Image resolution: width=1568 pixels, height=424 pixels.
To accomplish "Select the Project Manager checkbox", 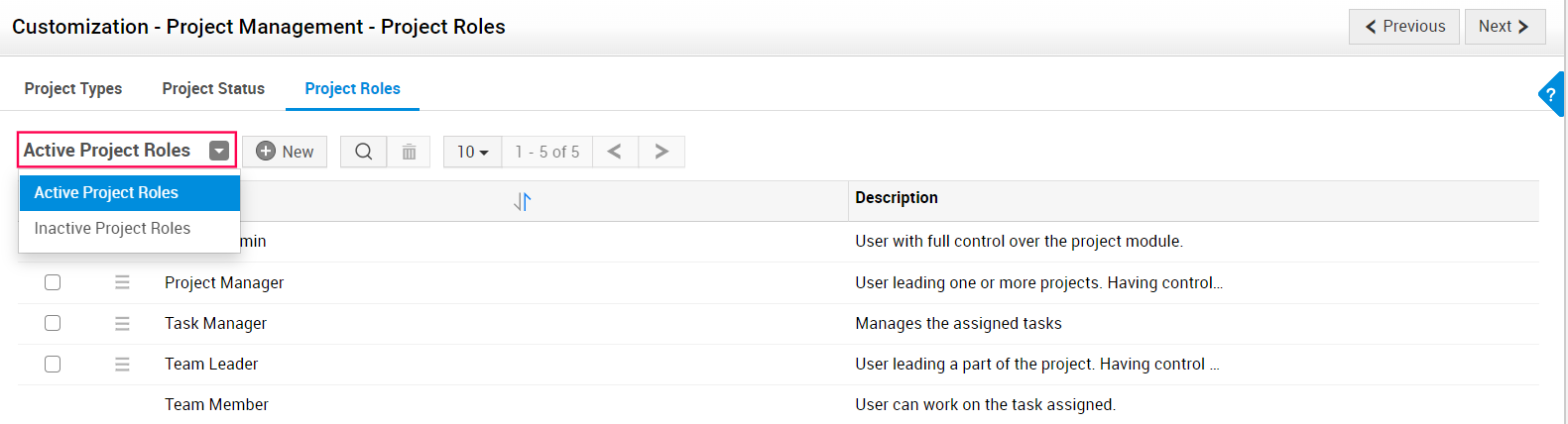I will tap(53, 282).
